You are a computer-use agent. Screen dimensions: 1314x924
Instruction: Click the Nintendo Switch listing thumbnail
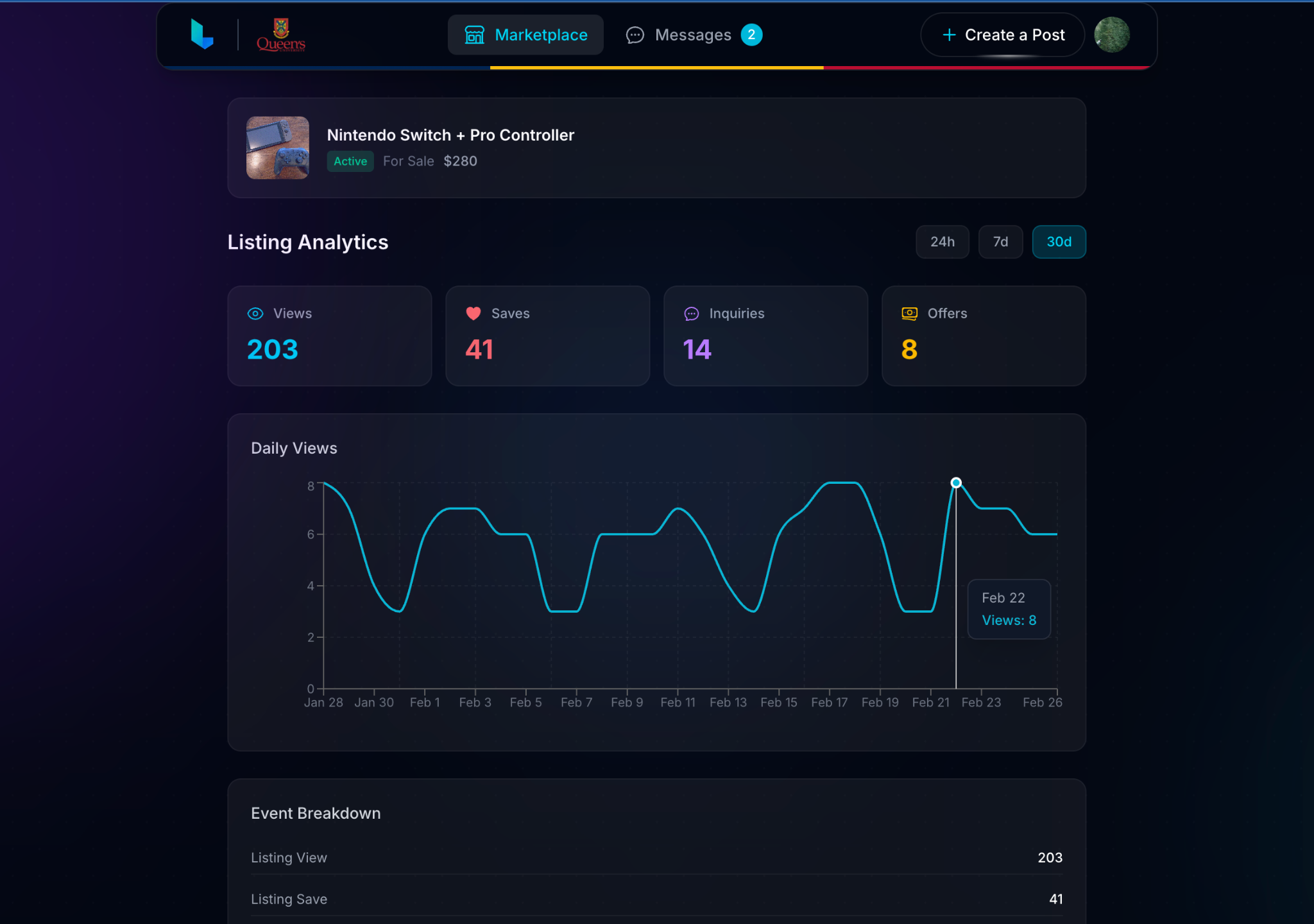pos(278,148)
